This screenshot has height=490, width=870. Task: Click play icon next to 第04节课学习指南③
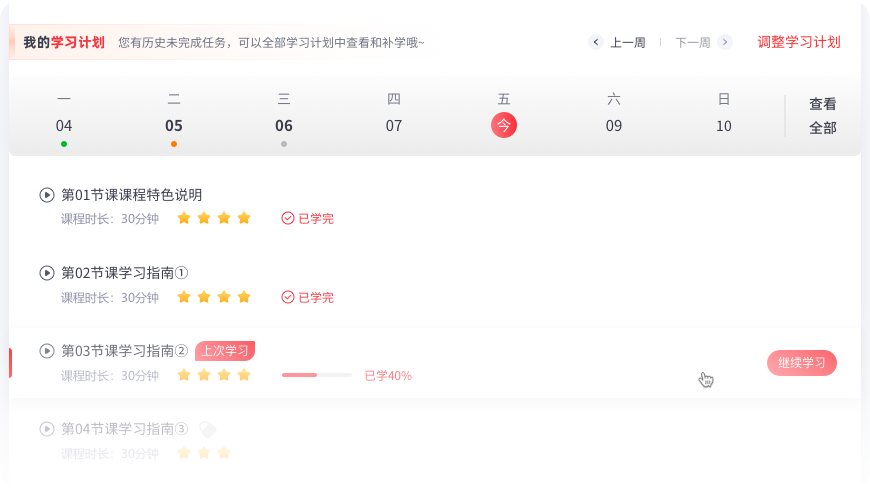(47, 429)
